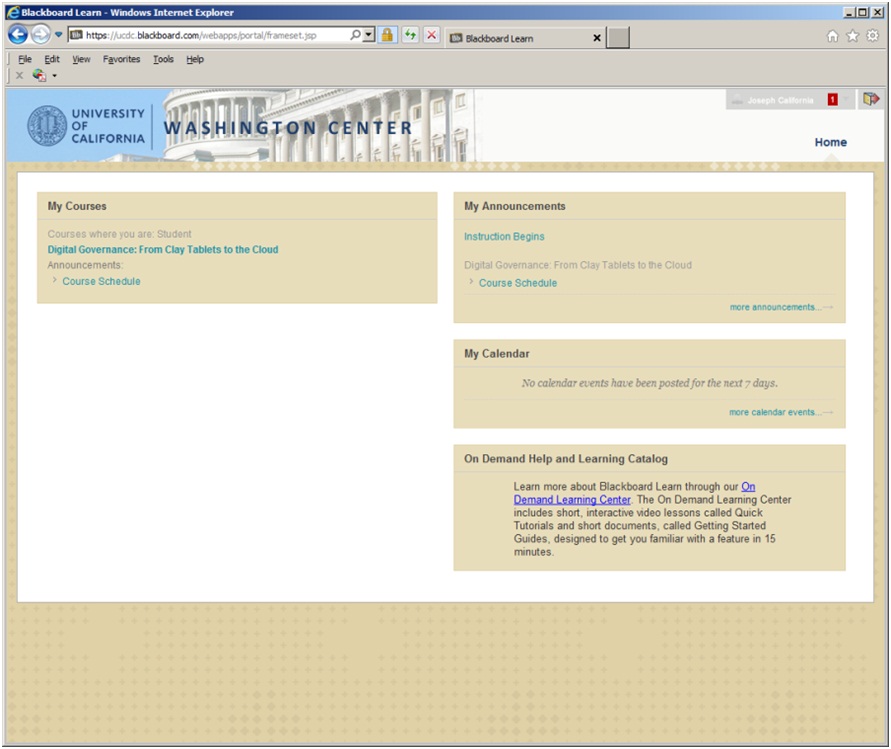The height and width of the screenshot is (749, 891).
Task: Click the Refresh page icon
Action: [410, 35]
